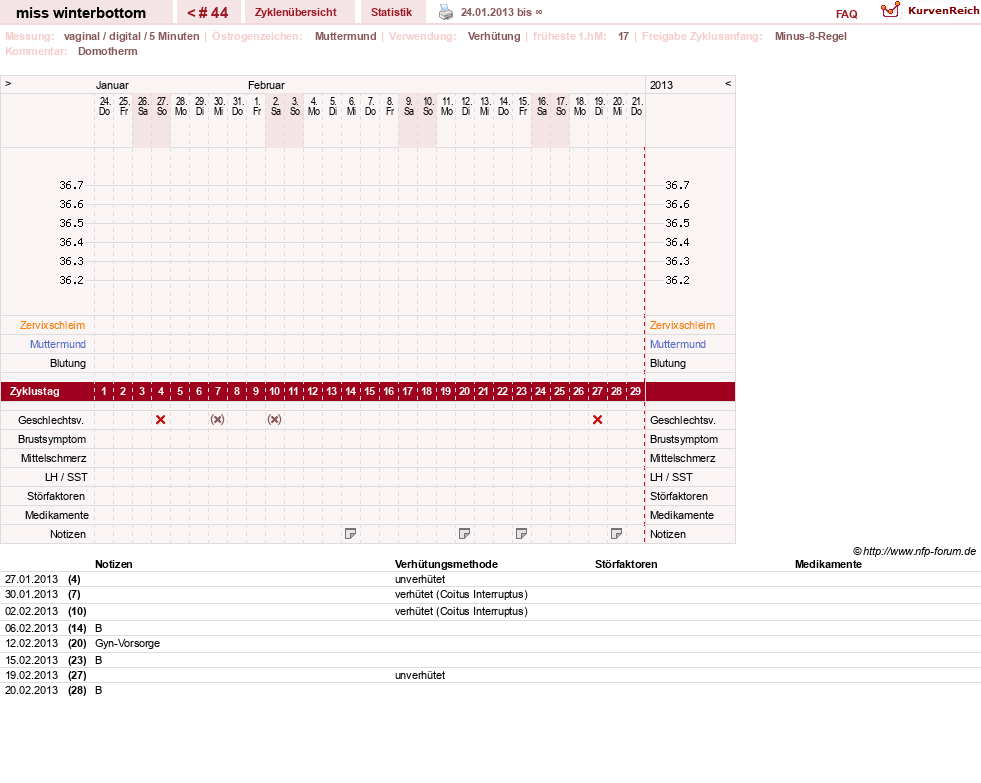Open the Statistik tab
Image resolution: width=981 pixels, height=783 pixels.
(x=391, y=12)
